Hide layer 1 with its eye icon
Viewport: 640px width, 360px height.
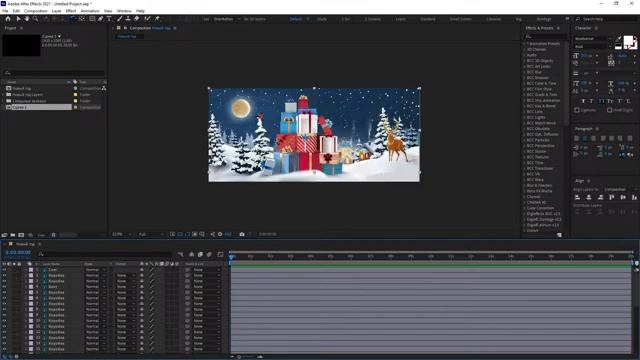4,270
